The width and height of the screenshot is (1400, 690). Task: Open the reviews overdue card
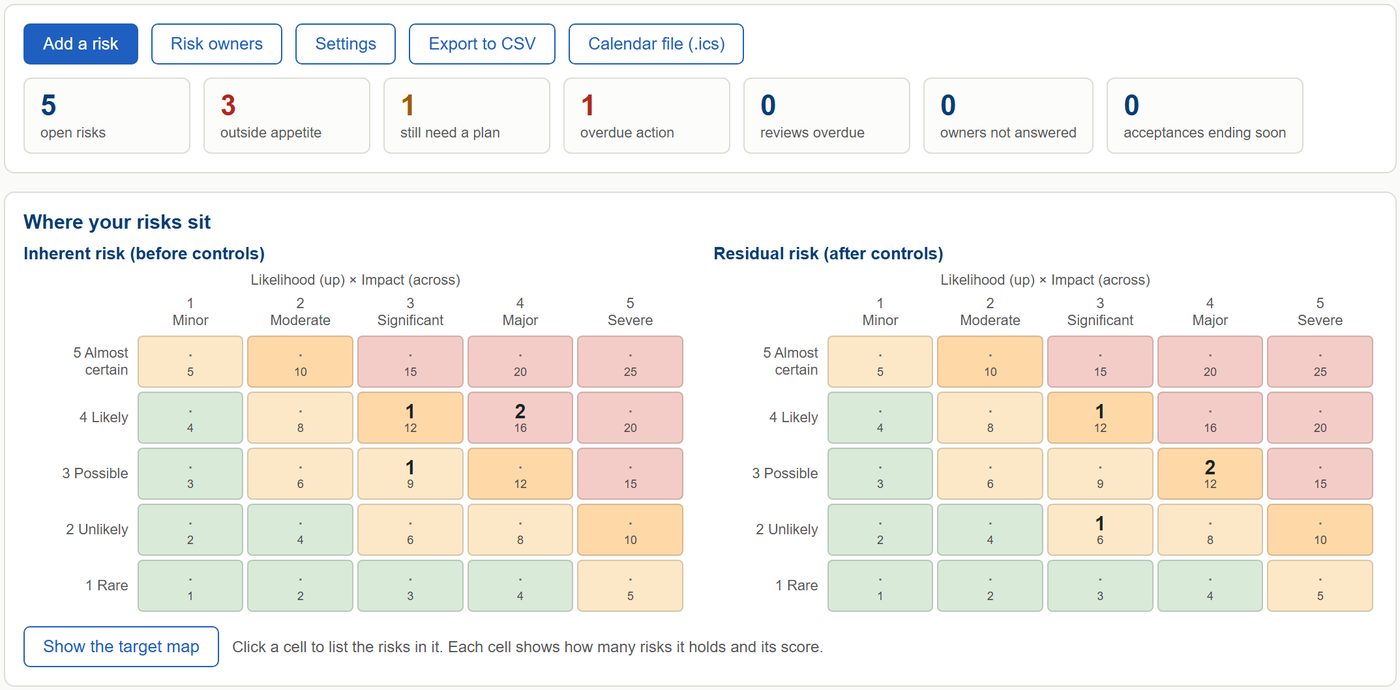[827, 116]
